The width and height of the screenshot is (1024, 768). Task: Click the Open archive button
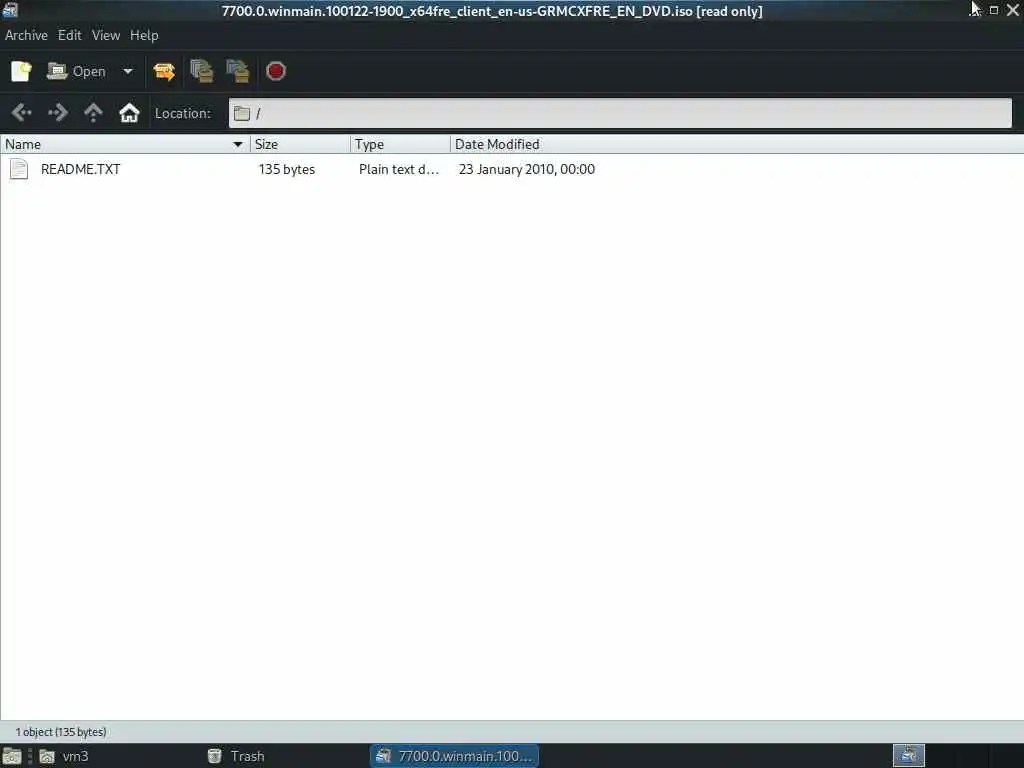(x=76, y=71)
